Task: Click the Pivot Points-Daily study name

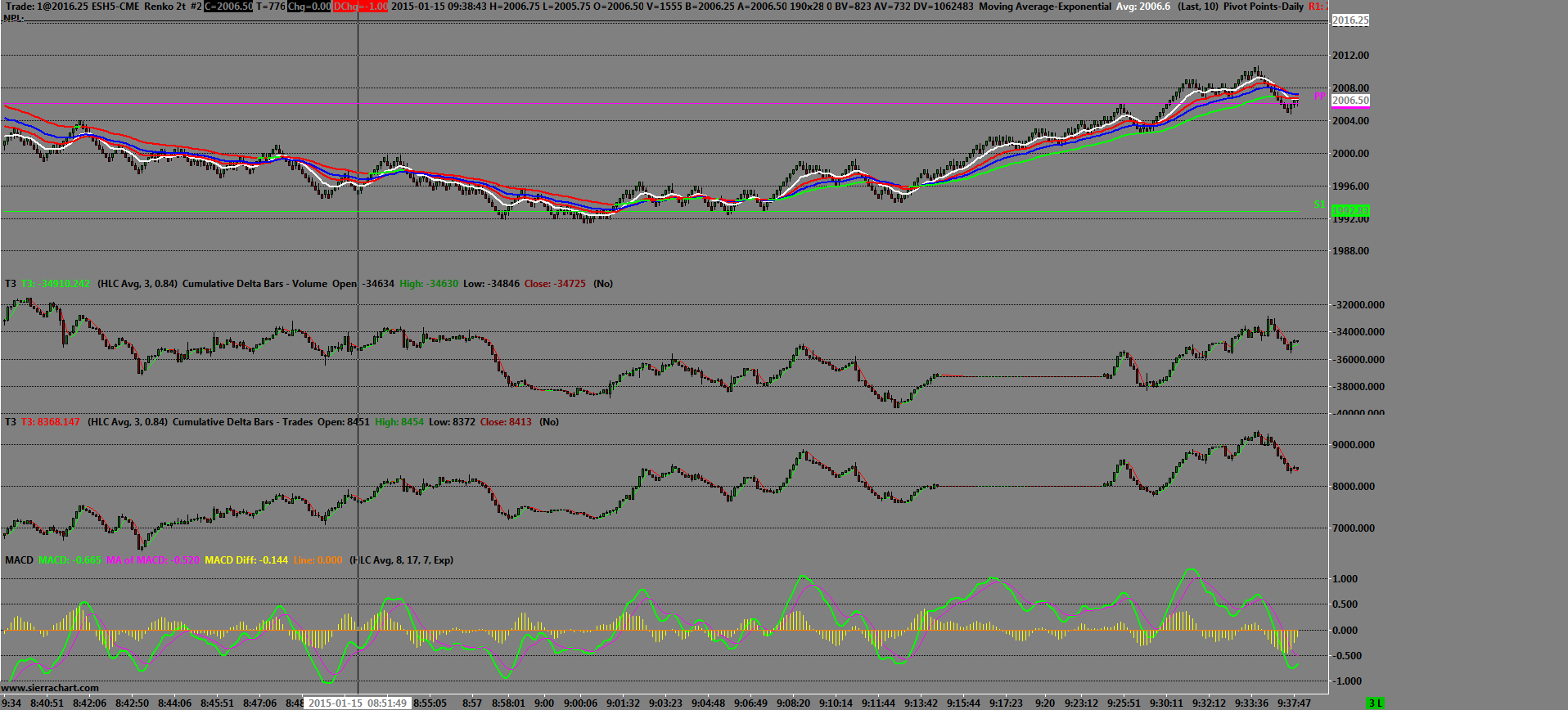Action: (1264, 7)
